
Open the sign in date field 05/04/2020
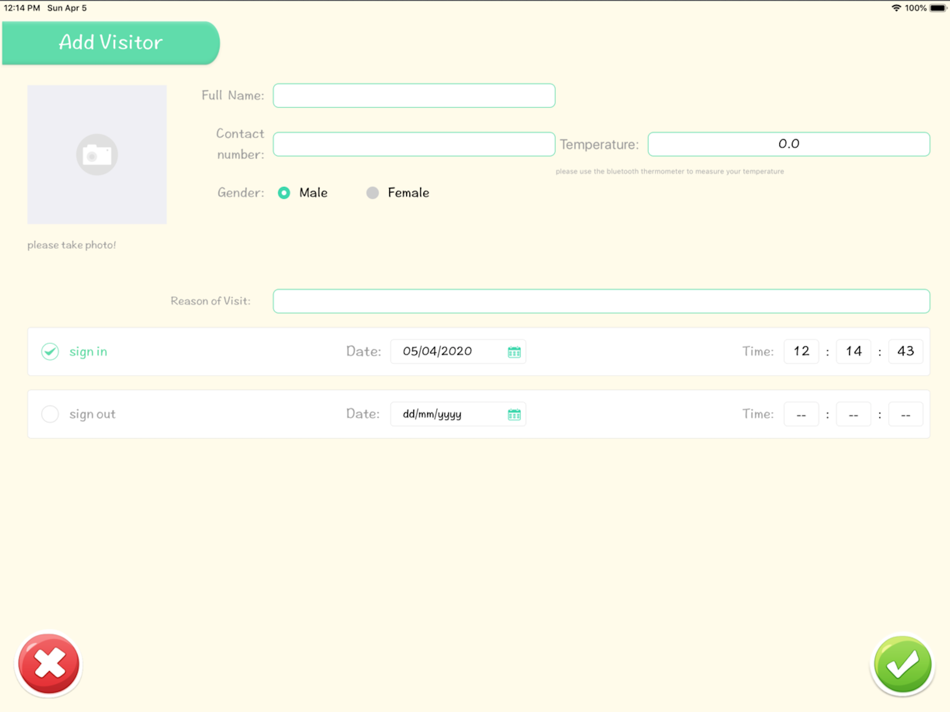(x=458, y=351)
